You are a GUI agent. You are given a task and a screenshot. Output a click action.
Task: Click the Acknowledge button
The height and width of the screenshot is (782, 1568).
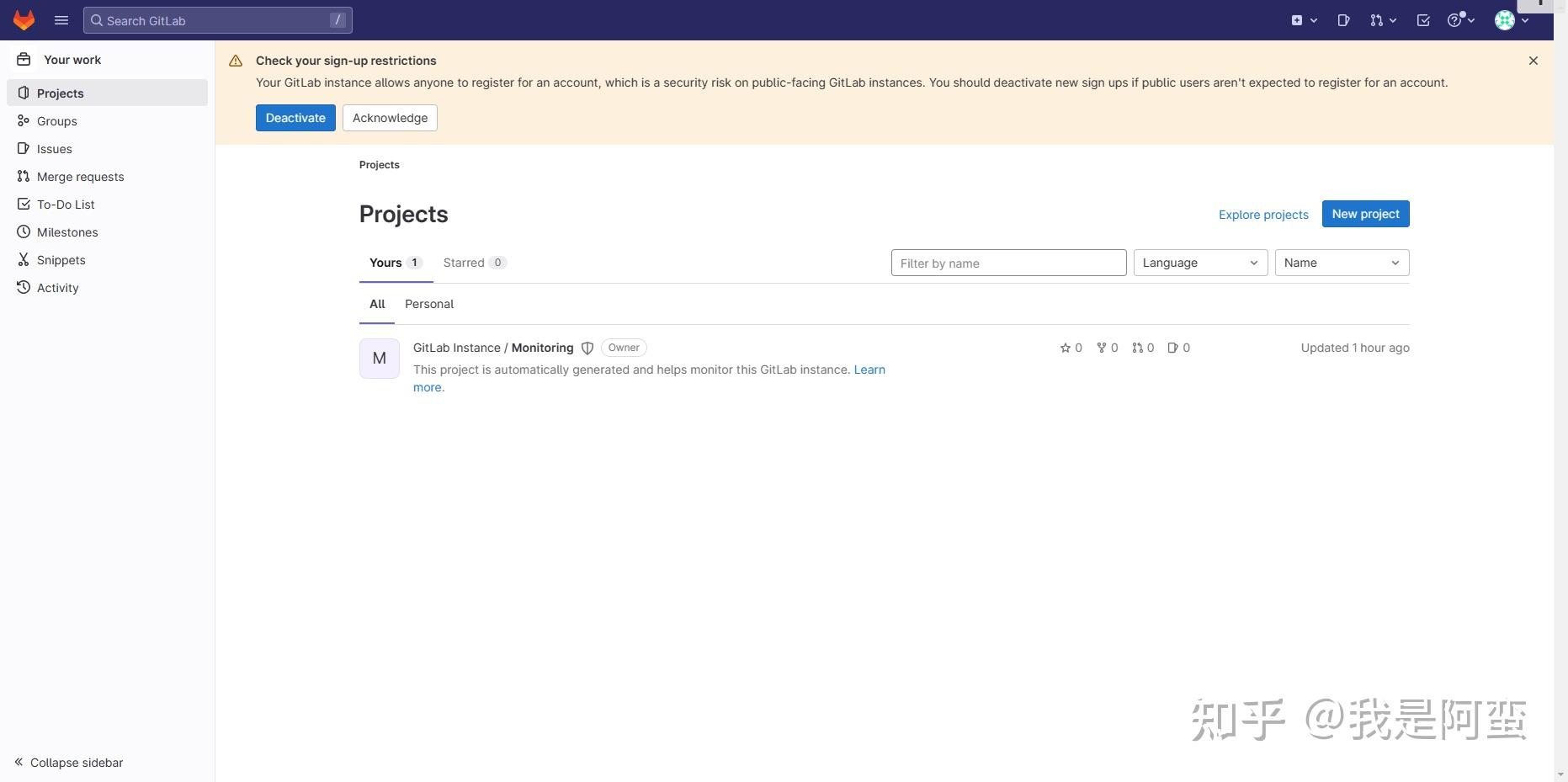click(390, 118)
